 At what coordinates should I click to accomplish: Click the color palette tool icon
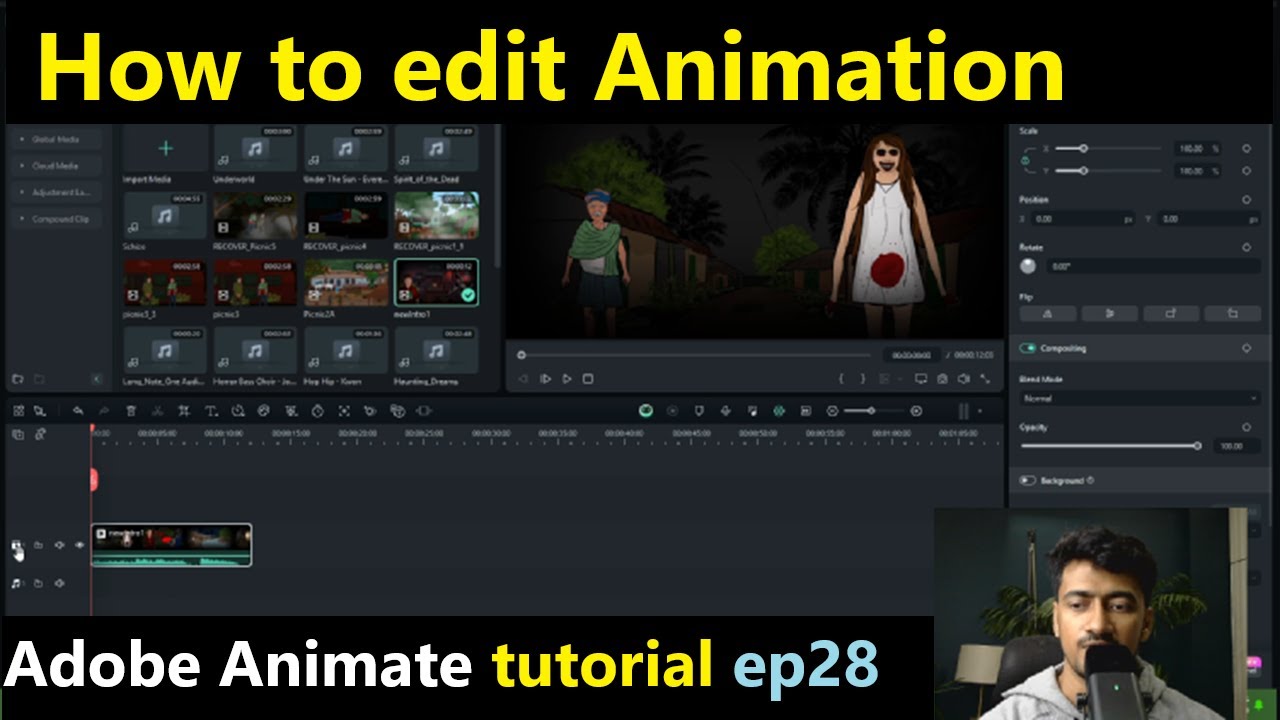tap(264, 411)
